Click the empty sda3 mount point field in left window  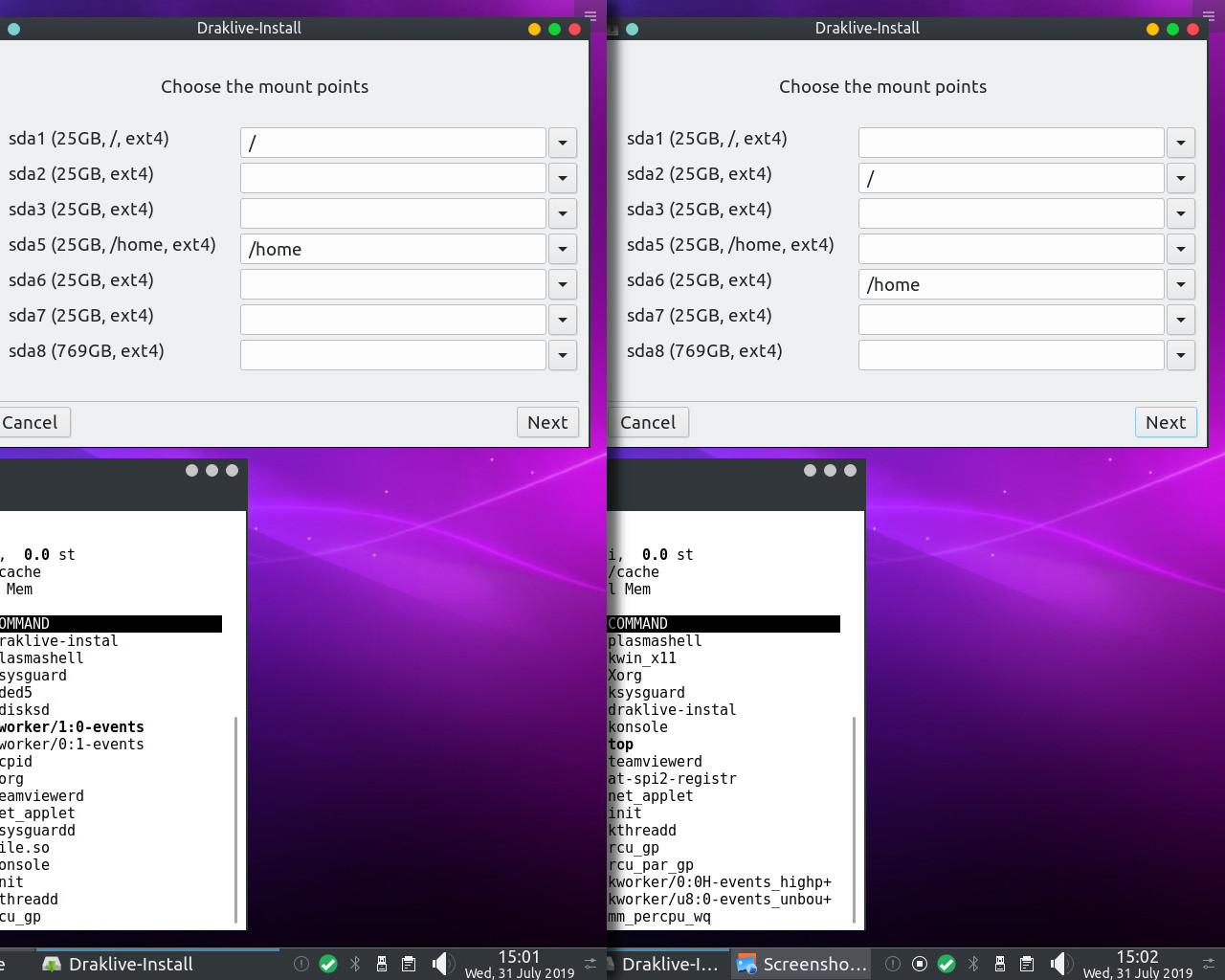coord(392,213)
